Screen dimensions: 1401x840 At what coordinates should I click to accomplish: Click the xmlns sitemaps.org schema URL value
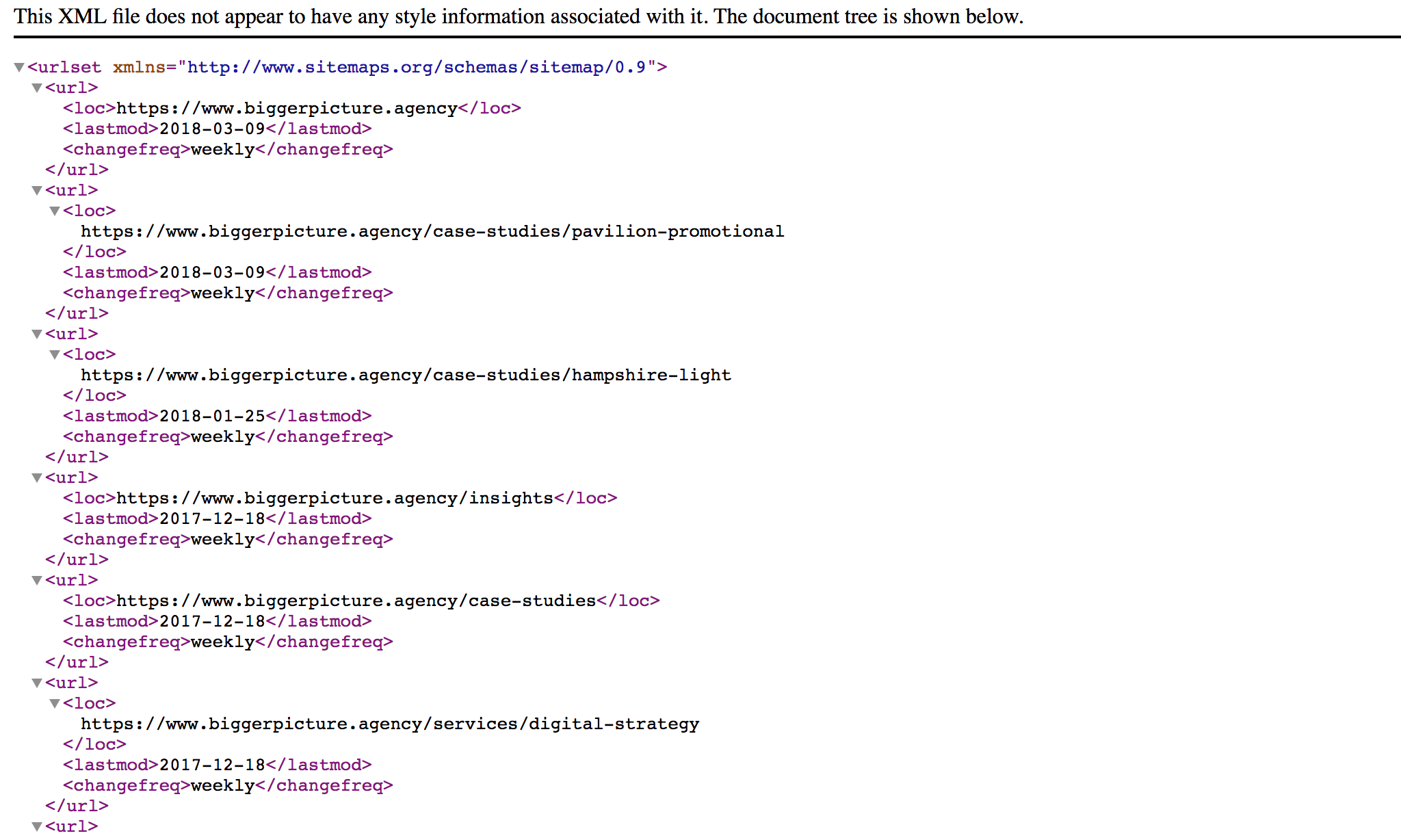417,67
